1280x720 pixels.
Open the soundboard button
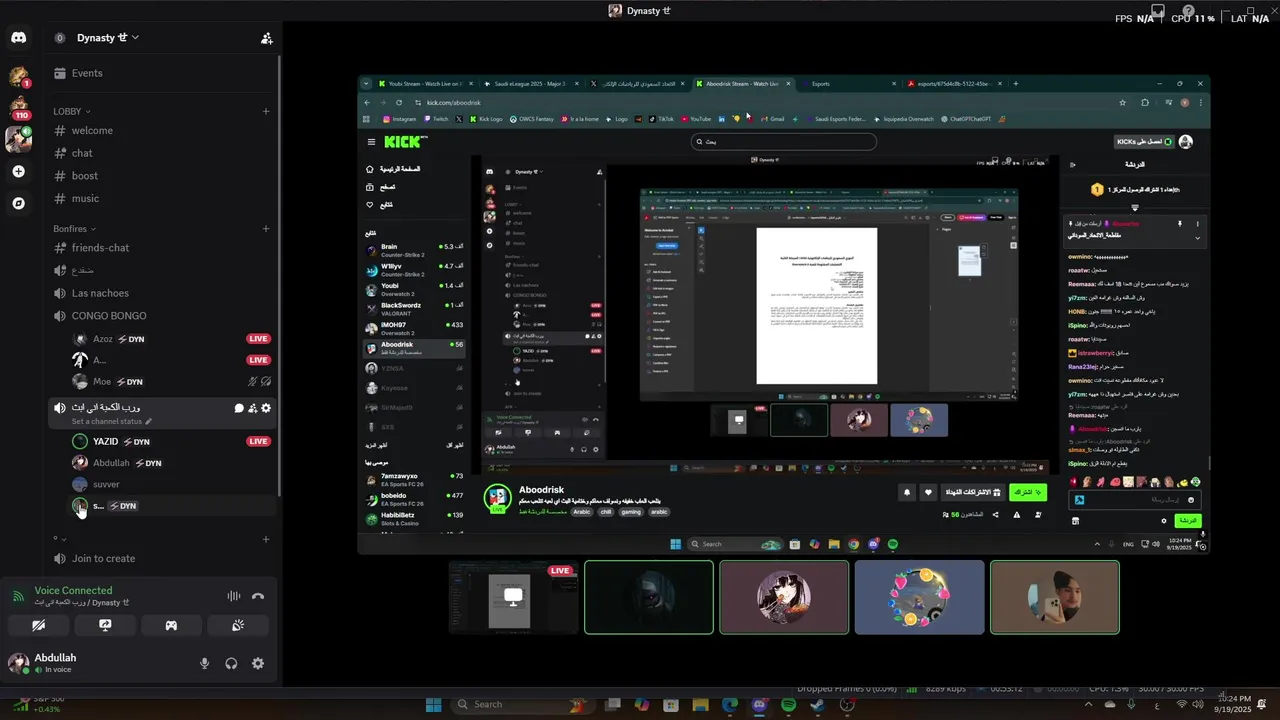click(238, 626)
